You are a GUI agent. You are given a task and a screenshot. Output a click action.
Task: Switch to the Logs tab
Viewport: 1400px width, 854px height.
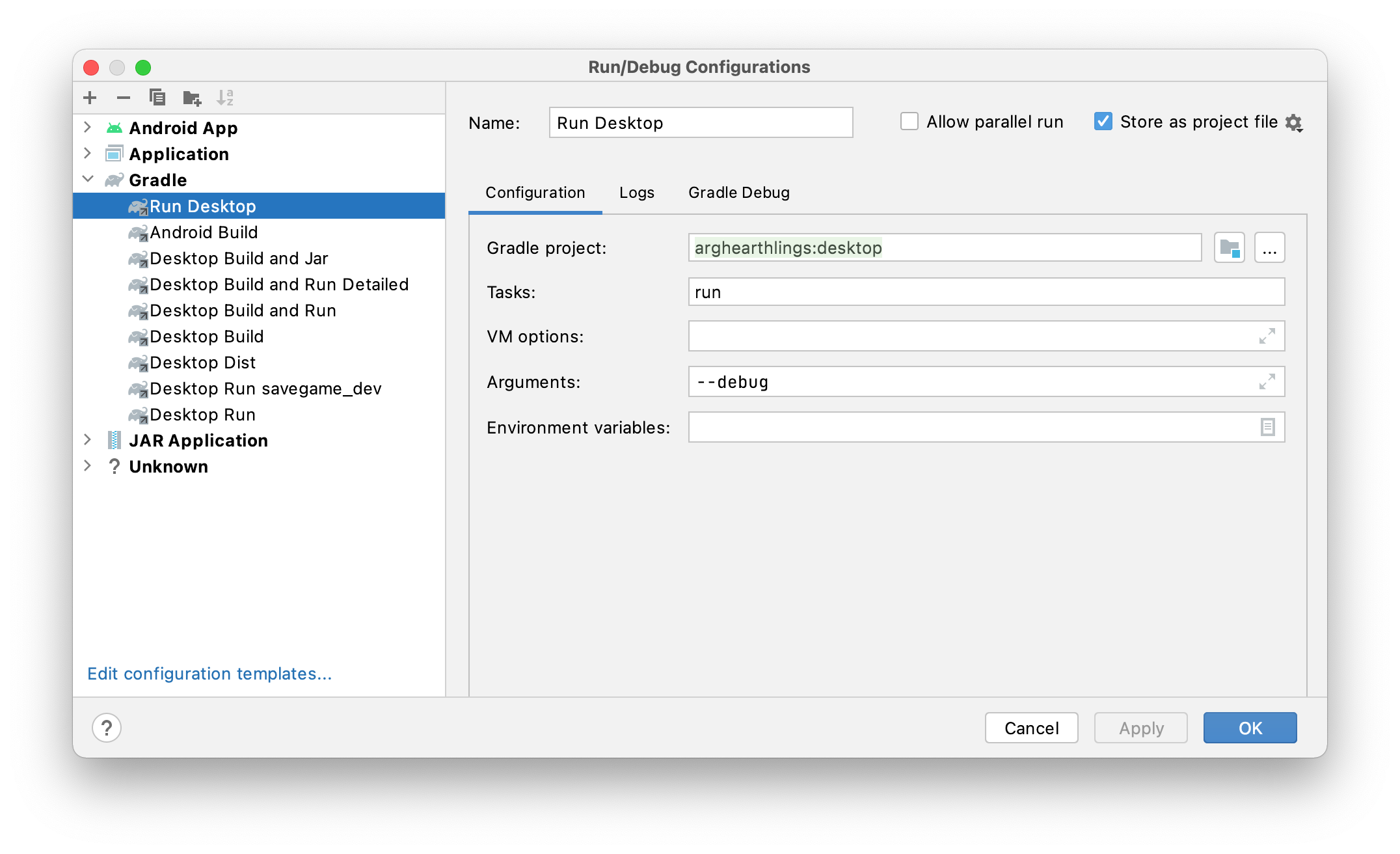[637, 193]
